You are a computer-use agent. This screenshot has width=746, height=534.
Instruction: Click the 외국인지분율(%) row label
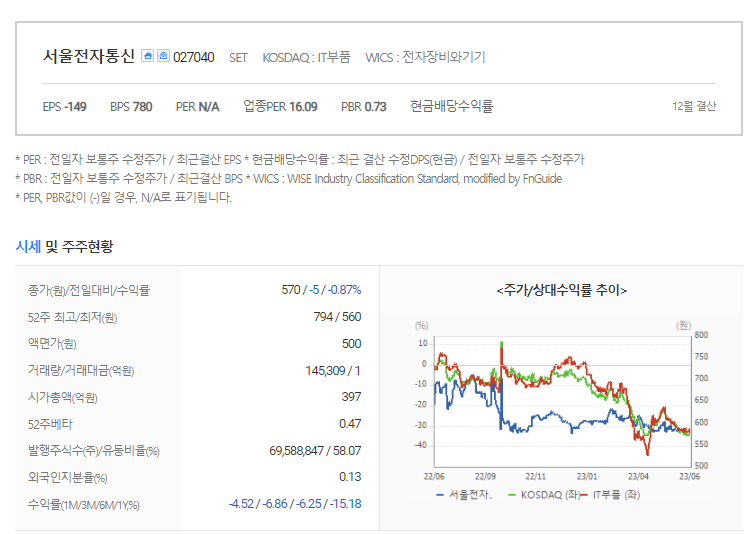68,477
